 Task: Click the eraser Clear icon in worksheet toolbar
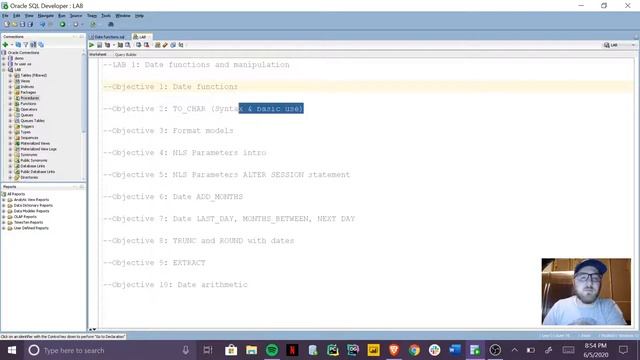pos(165,45)
